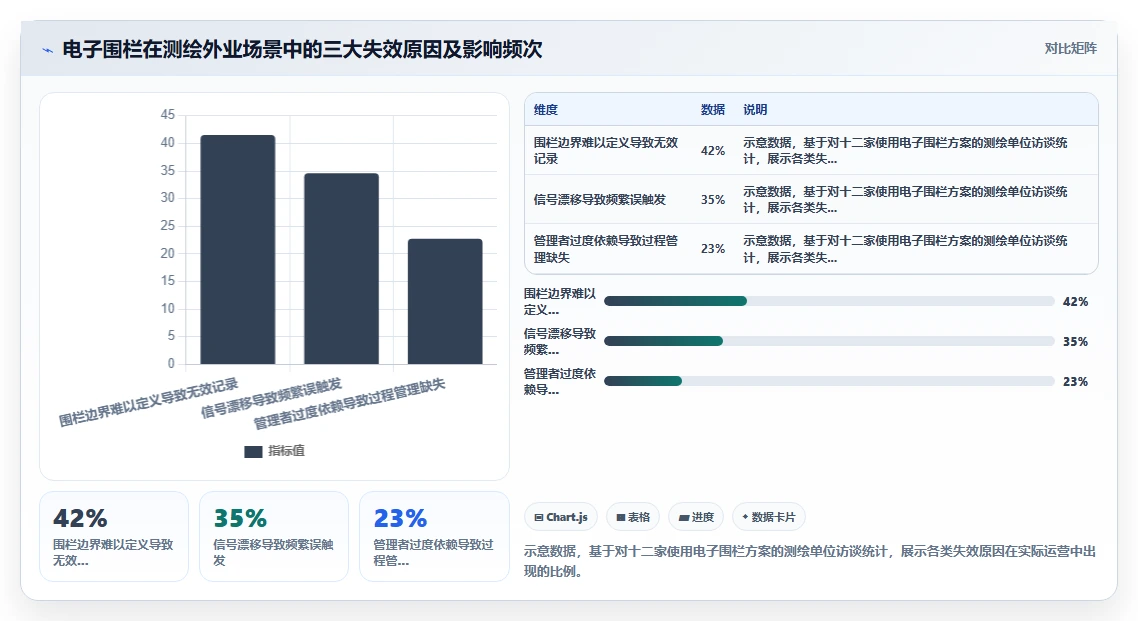This screenshot has height=621, width=1138.
Task: Click the 35% value in the table
Action: click(713, 200)
